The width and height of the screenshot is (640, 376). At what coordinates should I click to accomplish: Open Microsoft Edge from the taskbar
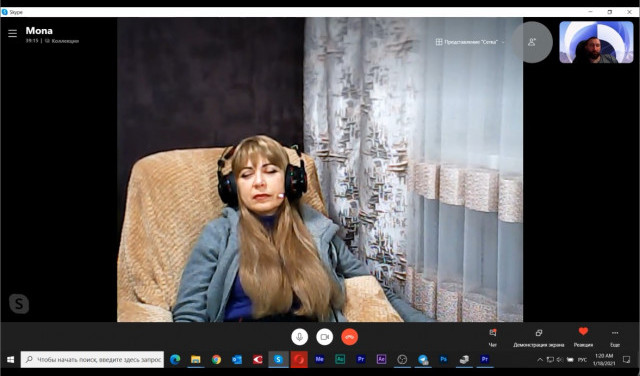tap(175, 360)
